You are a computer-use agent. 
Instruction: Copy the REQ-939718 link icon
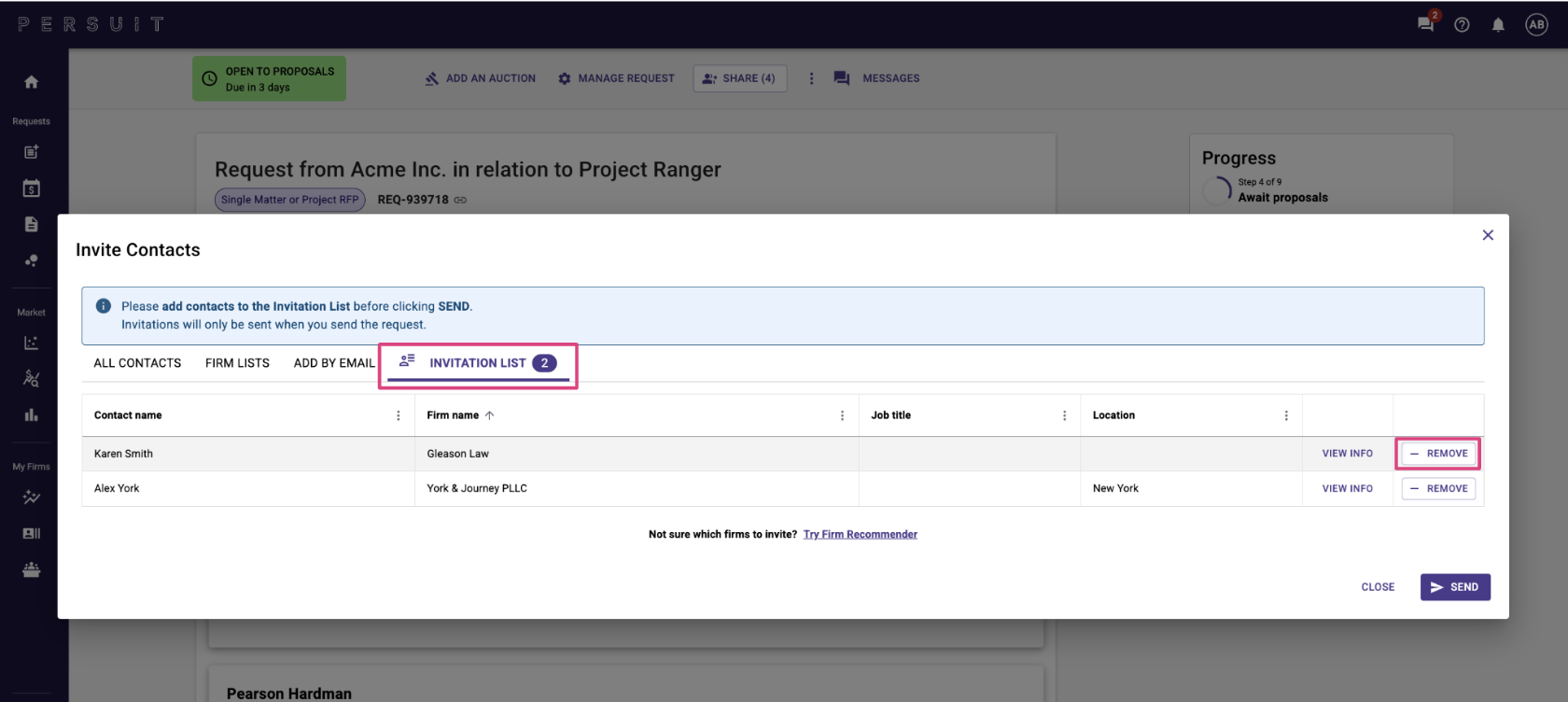coord(460,200)
